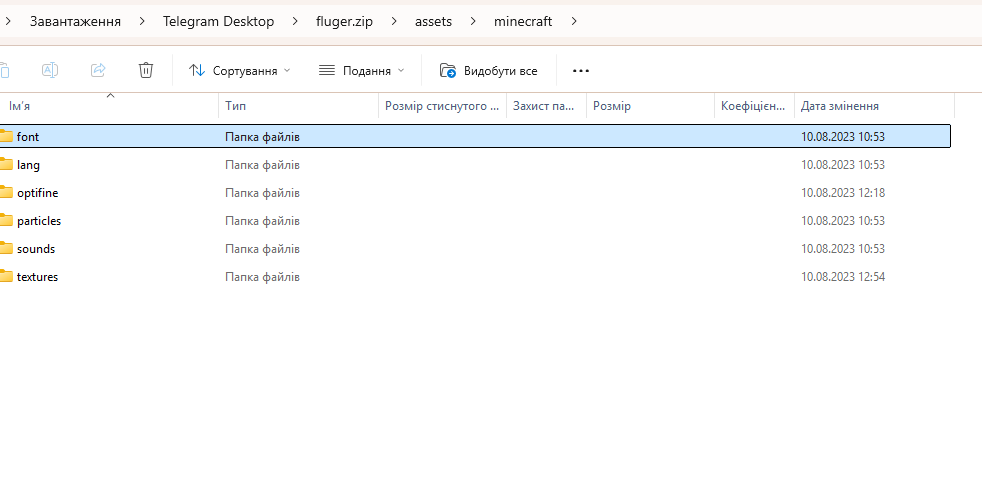Screen dimensions: 982x477
Task: Click date 10.08.2023 12:18 of optifine
Action: tap(843, 193)
